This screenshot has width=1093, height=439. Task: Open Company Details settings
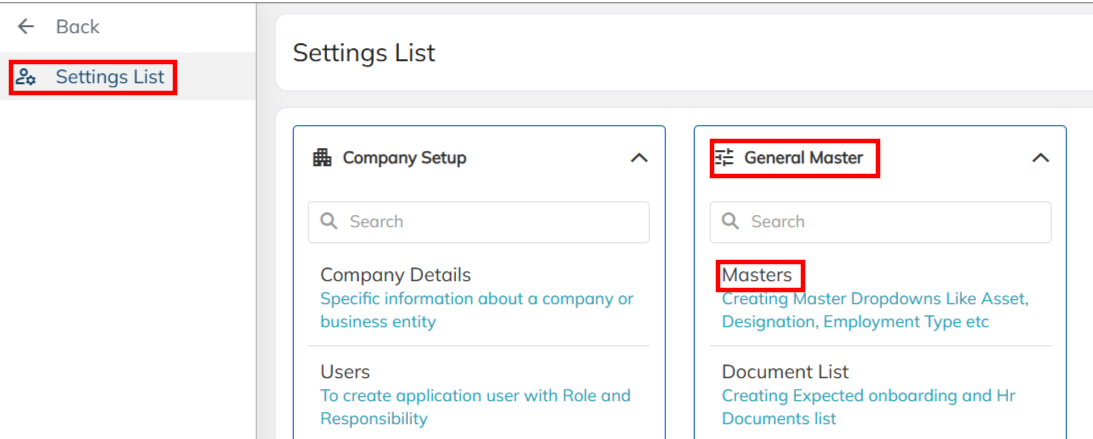395,275
